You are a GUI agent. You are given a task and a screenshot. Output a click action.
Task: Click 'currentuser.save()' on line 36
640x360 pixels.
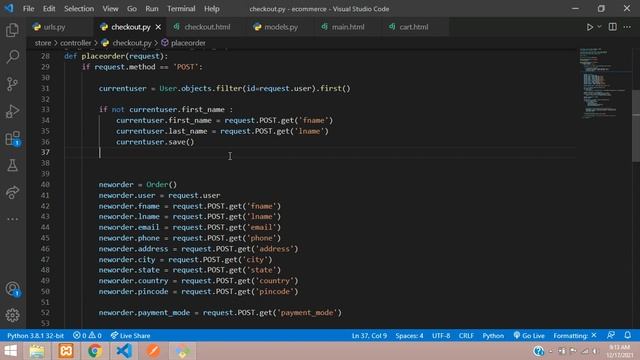155,142
